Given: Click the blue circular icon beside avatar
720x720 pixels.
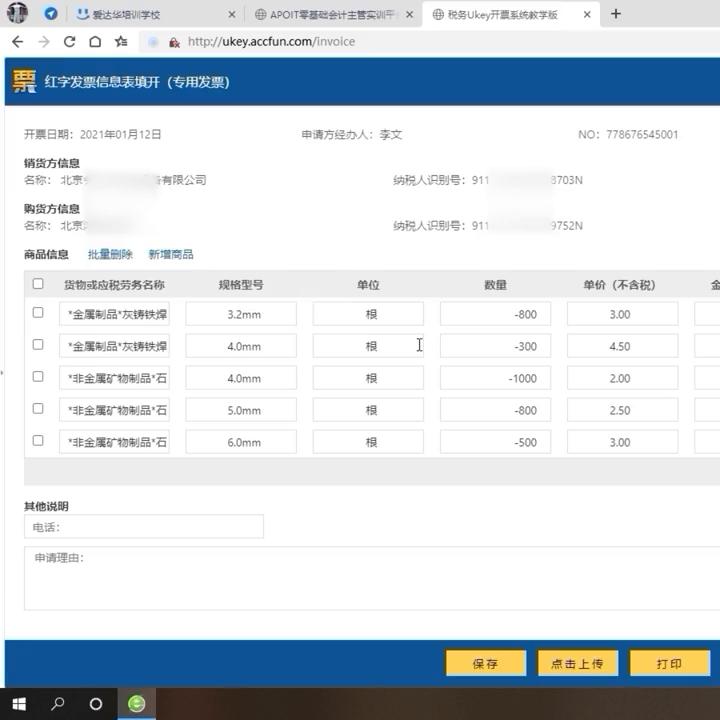Looking at the screenshot, I should 51,14.
